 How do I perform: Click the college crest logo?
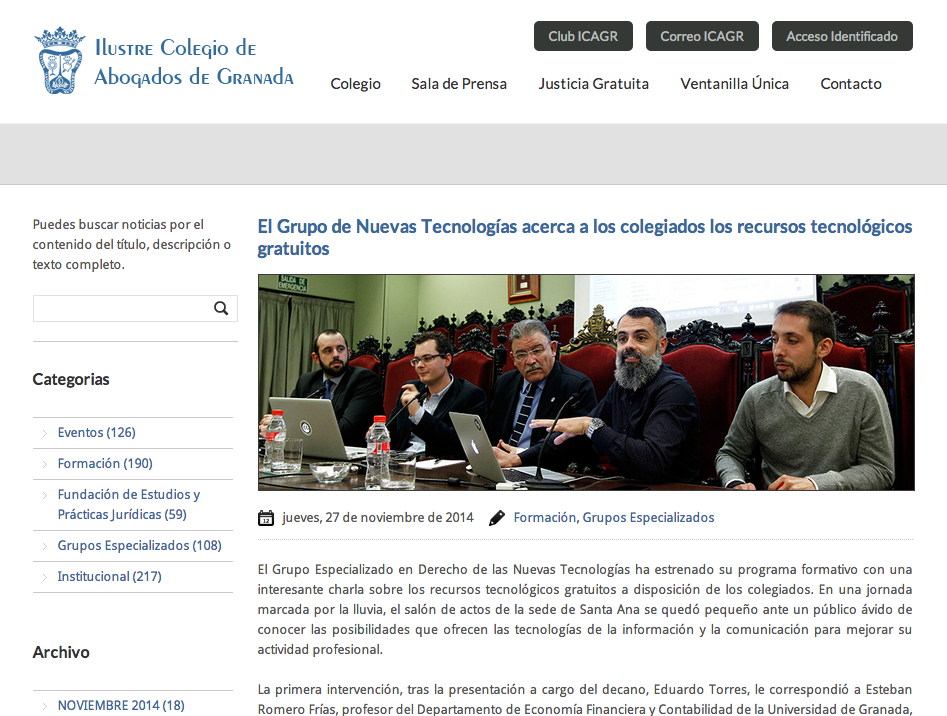click(x=60, y=60)
